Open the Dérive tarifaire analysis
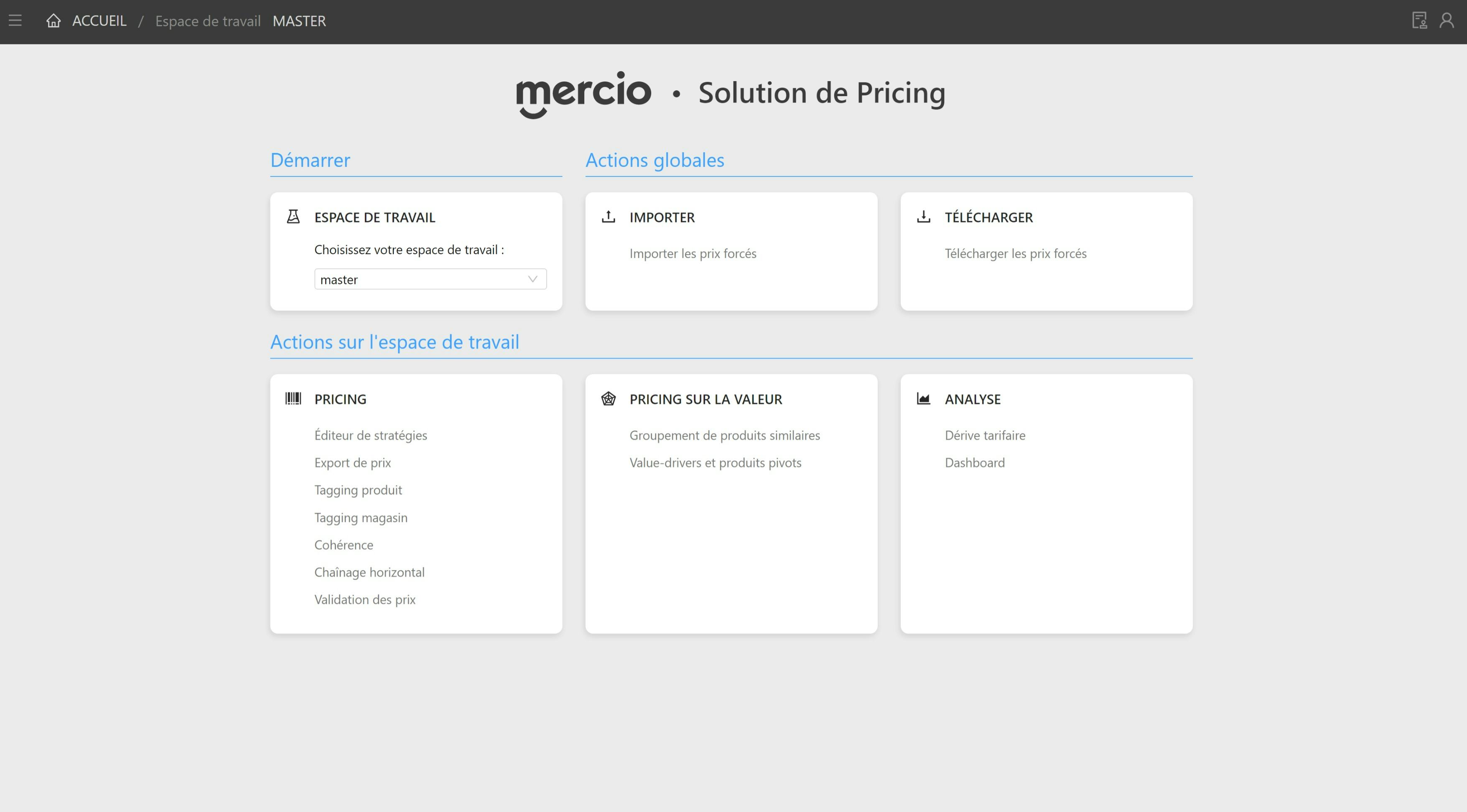Viewport: 1467px width, 812px height. (x=985, y=435)
